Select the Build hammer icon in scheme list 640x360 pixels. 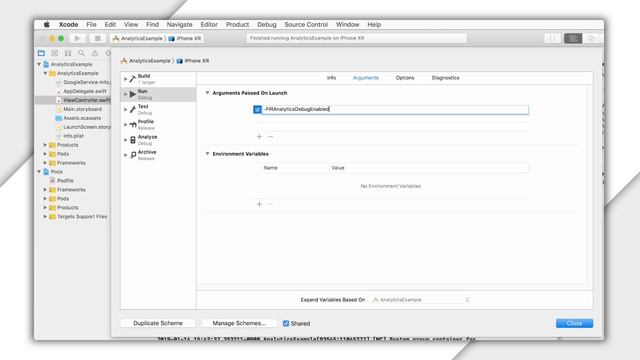click(x=133, y=79)
